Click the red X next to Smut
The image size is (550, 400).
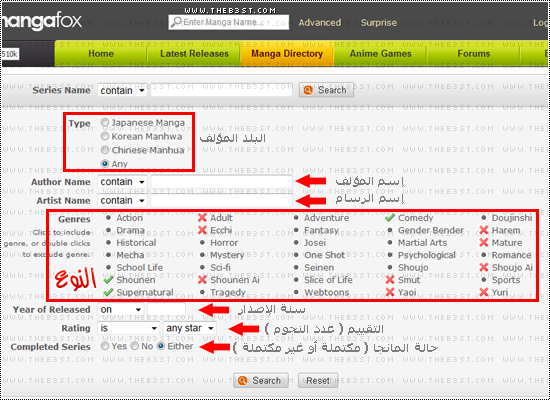(390, 280)
